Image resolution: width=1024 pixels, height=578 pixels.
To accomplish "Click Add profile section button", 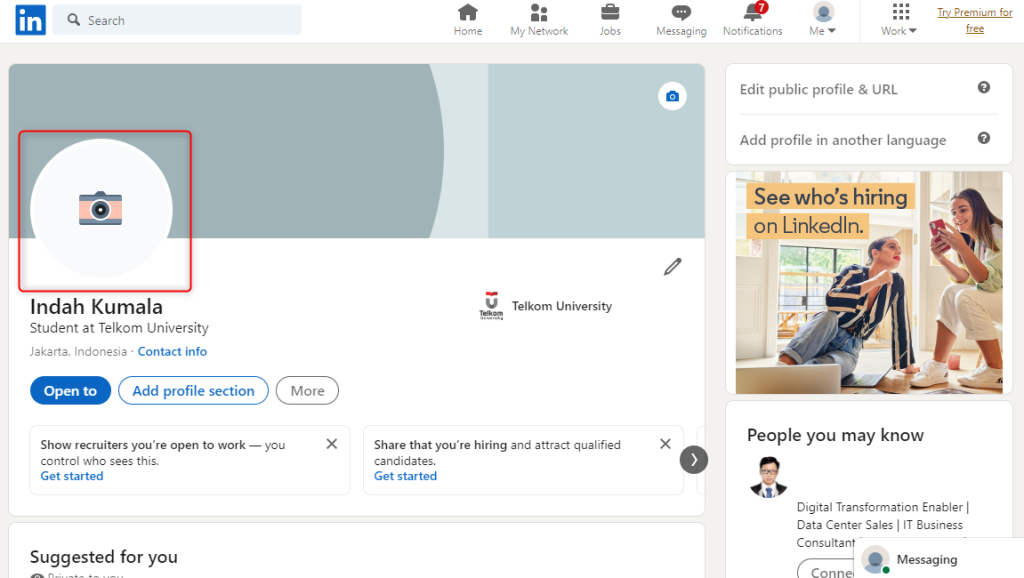I will (x=193, y=391).
